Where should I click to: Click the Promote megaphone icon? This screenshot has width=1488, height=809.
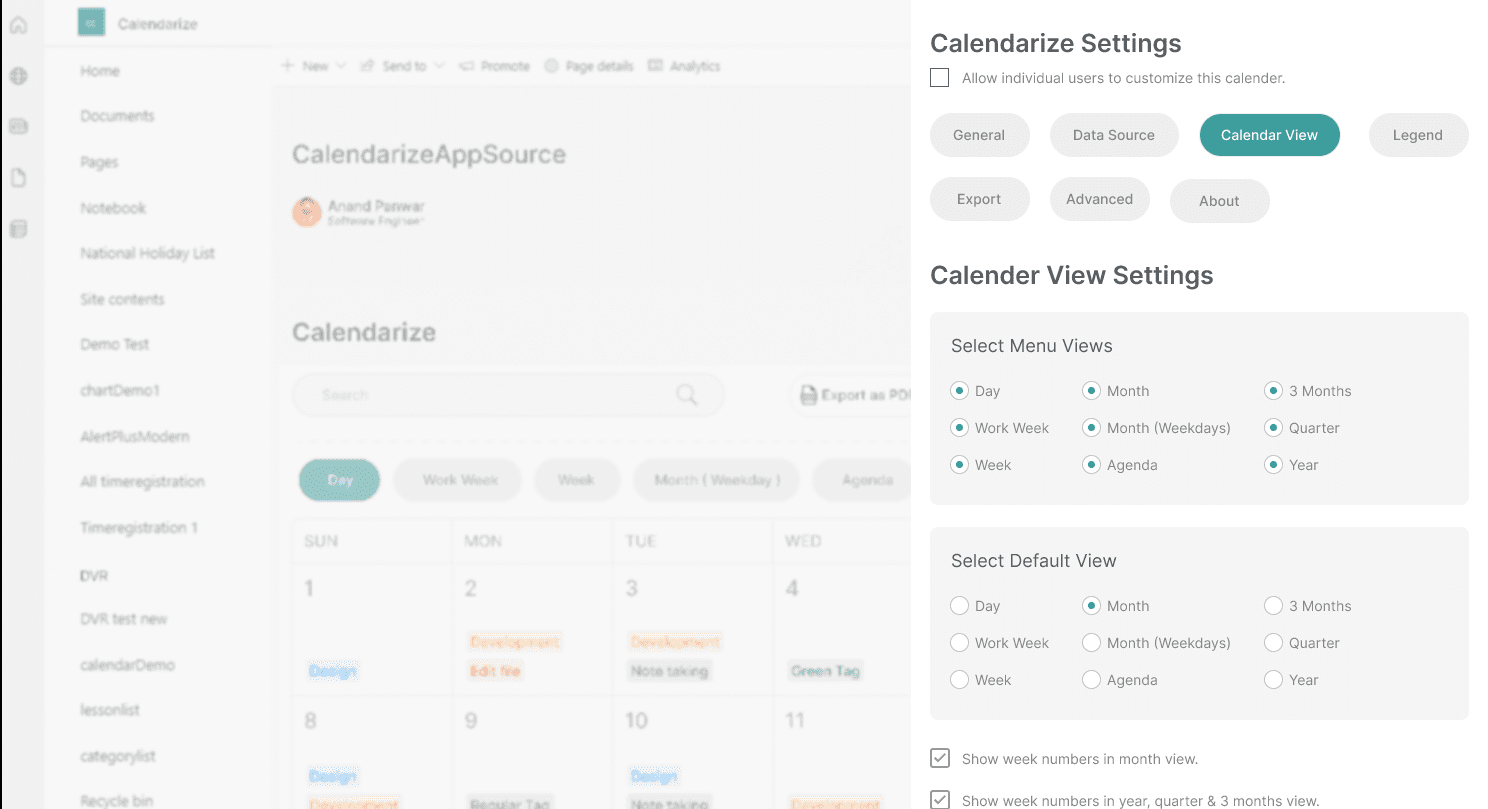[x=466, y=66]
